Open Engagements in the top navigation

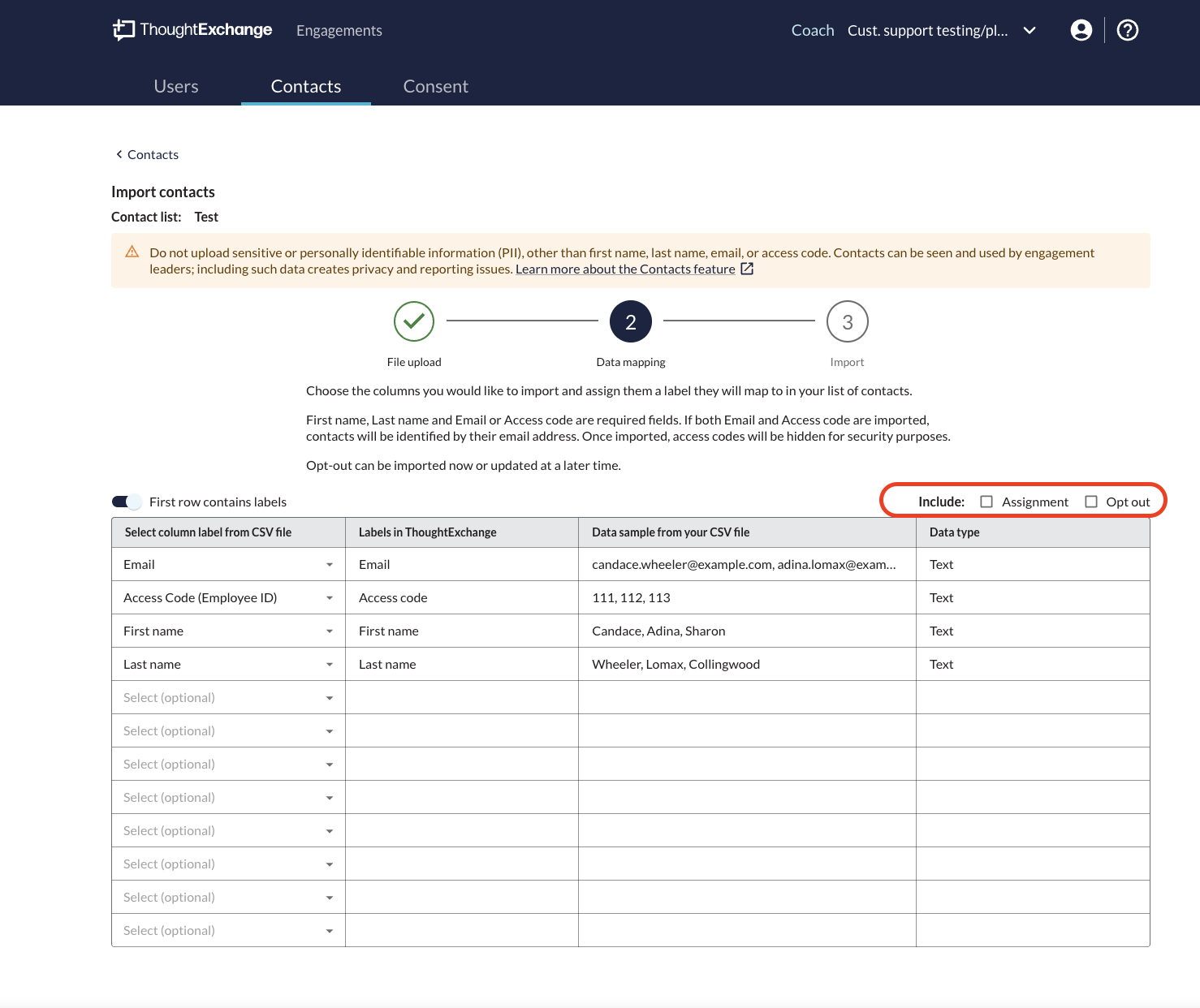click(339, 31)
